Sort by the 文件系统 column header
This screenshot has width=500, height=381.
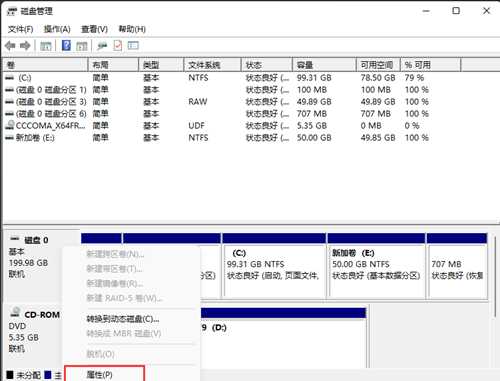pos(212,65)
